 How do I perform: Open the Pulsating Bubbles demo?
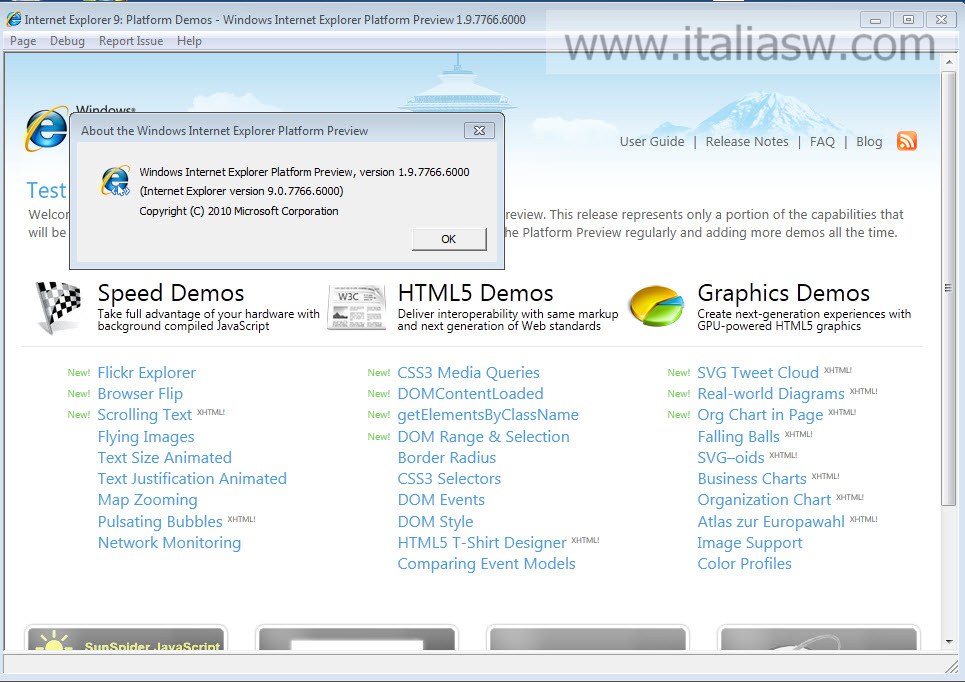pyautogui.click(x=160, y=521)
